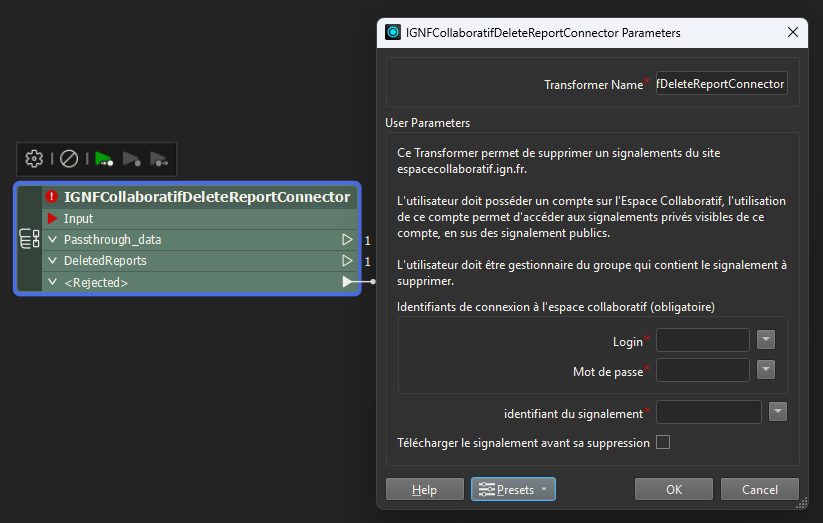Viewport: 823px width, 523px height.
Task: Click the Input port label
Action: 78,218
